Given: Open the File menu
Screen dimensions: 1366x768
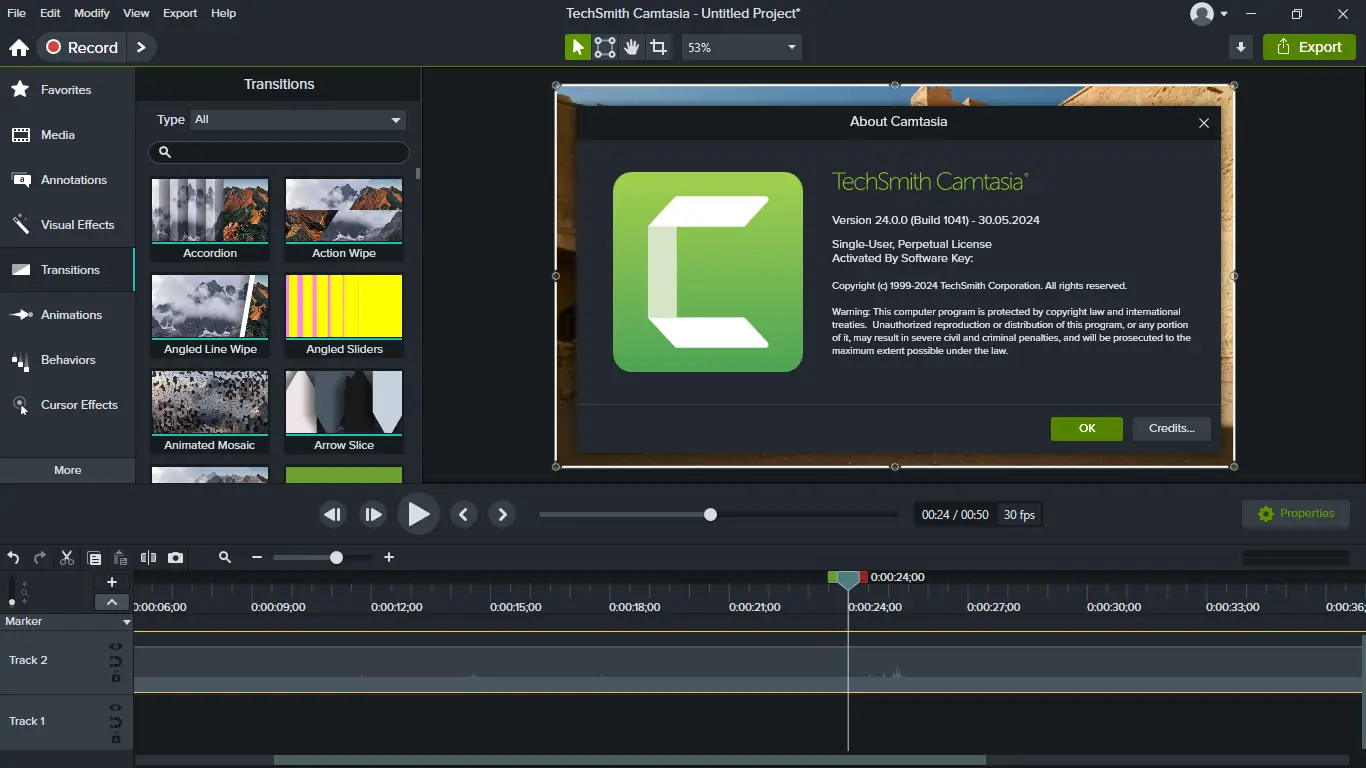Looking at the screenshot, I should click(x=15, y=13).
